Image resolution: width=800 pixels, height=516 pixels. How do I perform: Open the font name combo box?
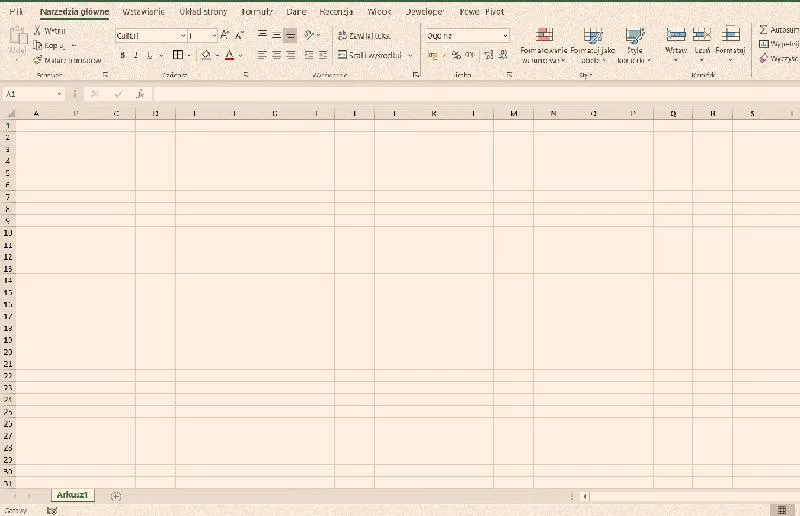[151, 35]
